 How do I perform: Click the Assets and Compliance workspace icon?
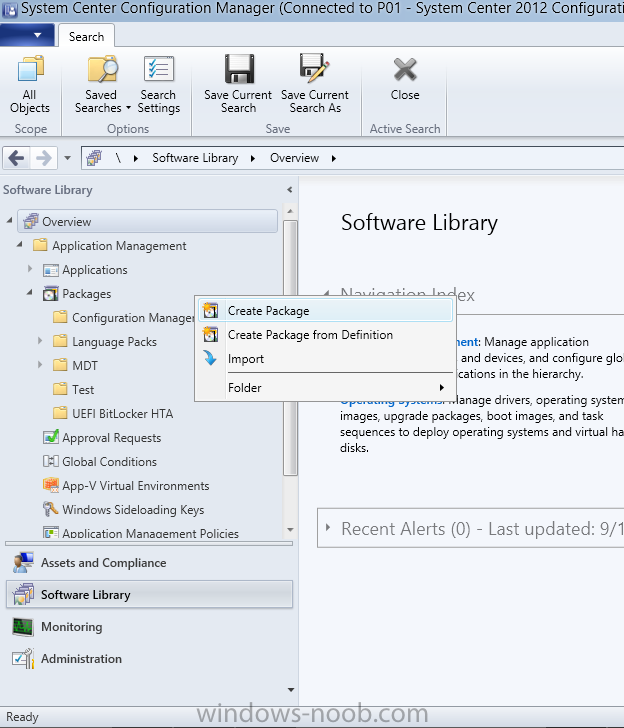(x=23, y=562)
